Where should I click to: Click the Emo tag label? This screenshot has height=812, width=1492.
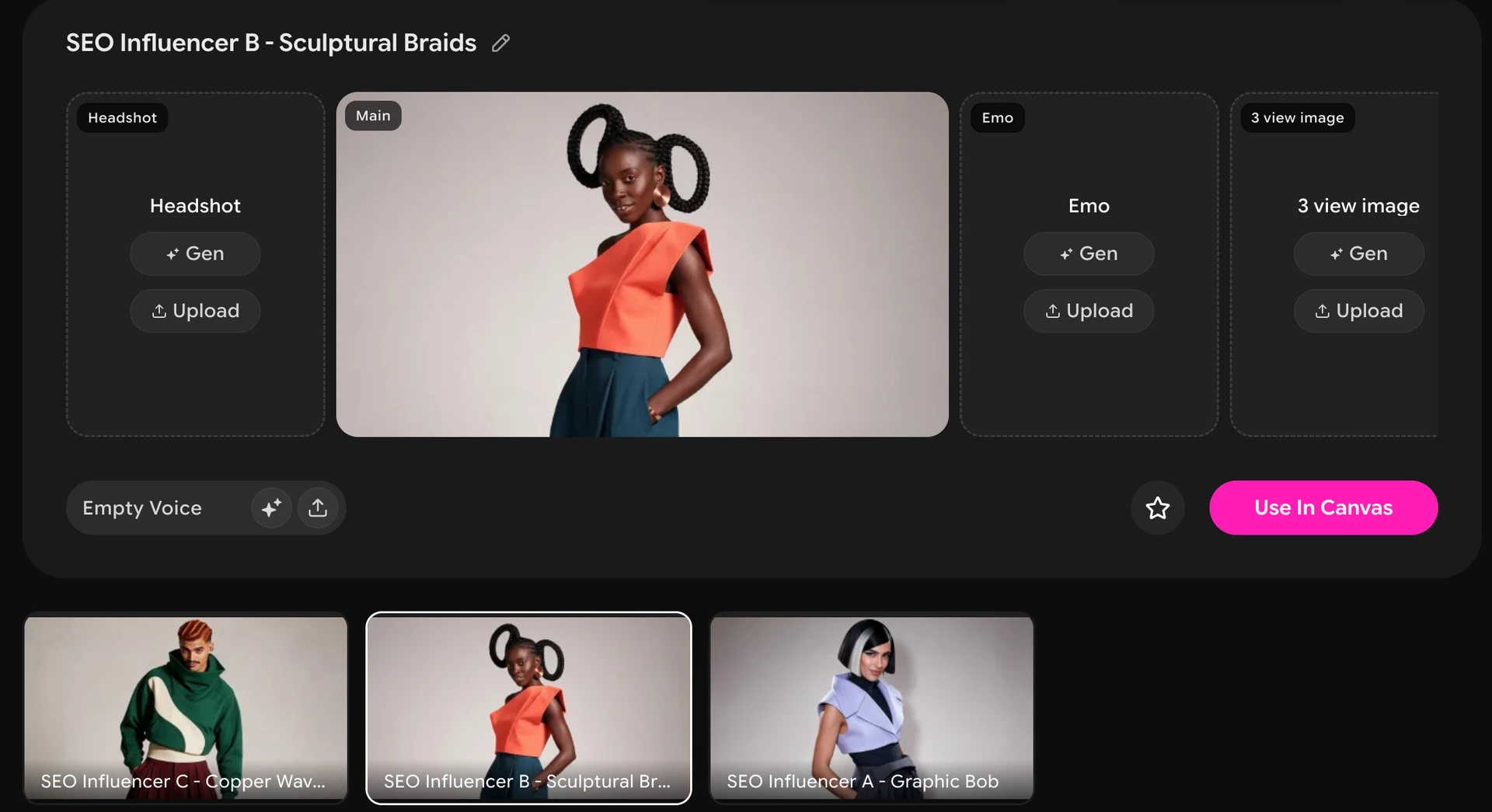pos(997,118)
